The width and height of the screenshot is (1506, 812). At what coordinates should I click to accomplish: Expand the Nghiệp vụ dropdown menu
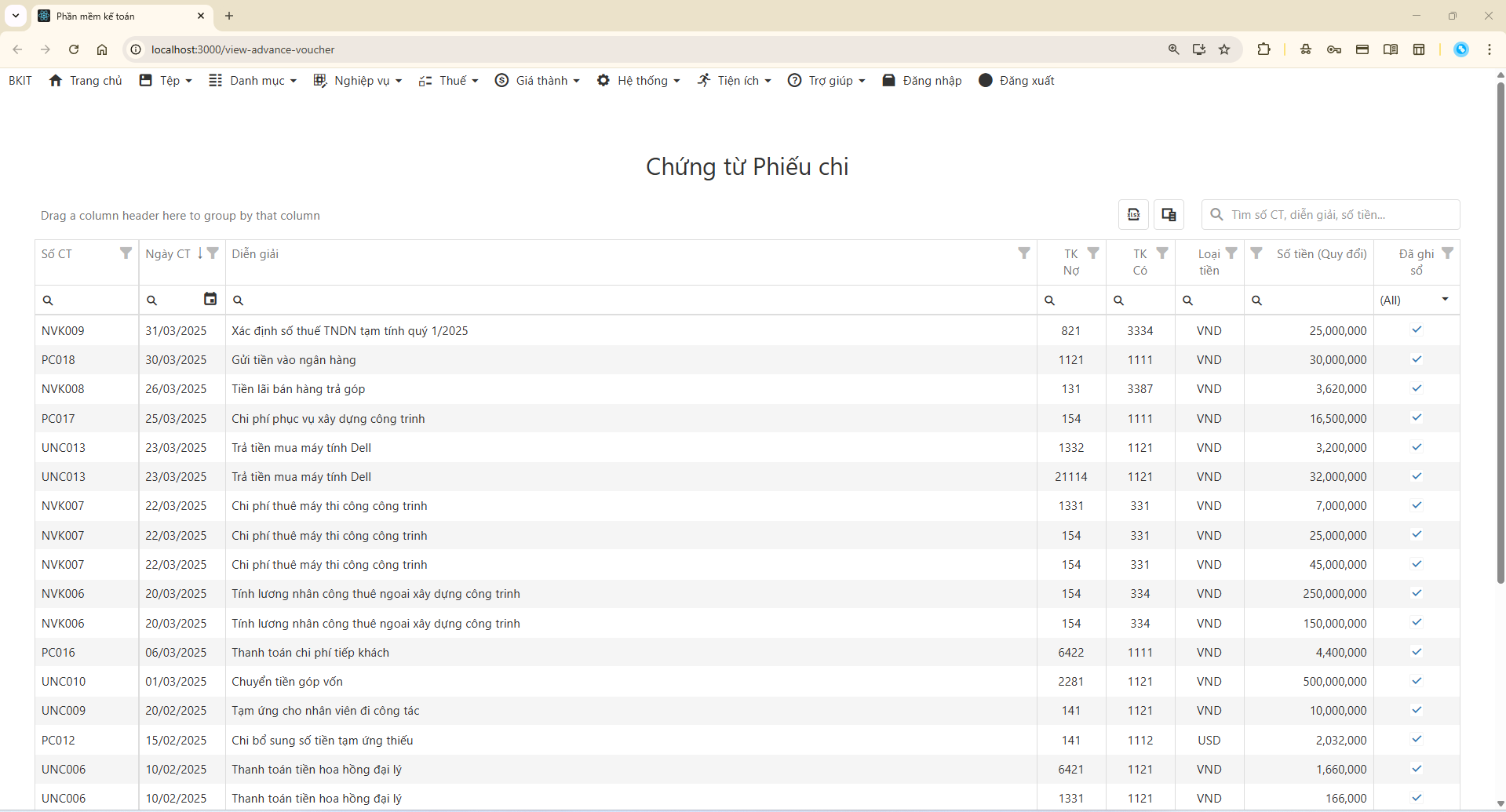tap(358, 81)
